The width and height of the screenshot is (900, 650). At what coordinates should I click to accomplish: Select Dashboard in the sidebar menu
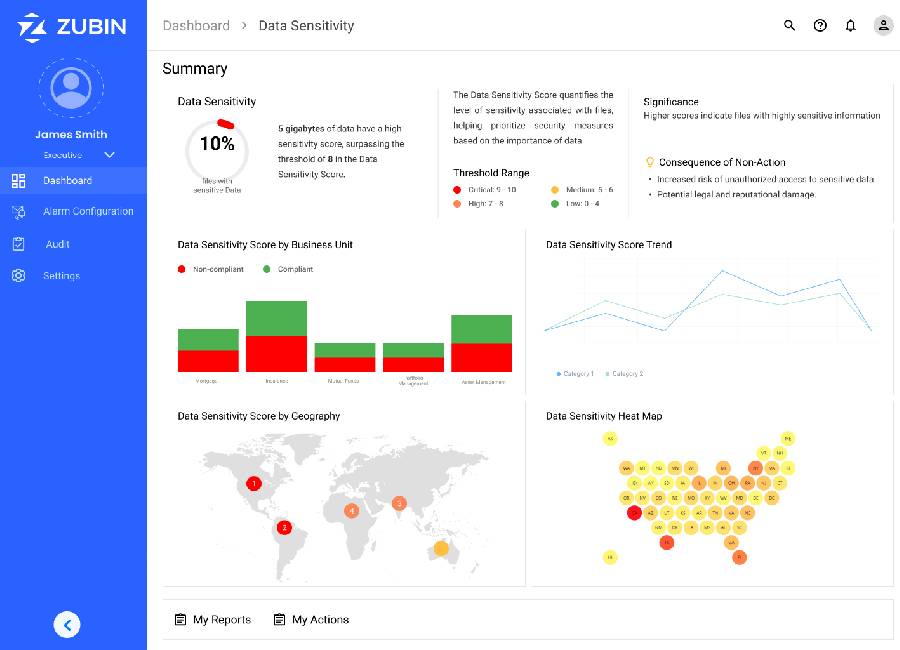click(x=67, y=180)
